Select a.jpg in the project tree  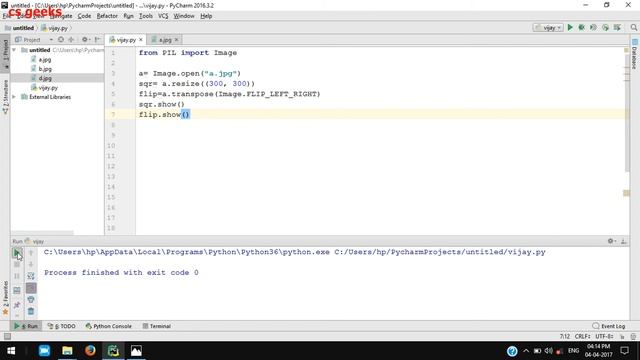44,60
